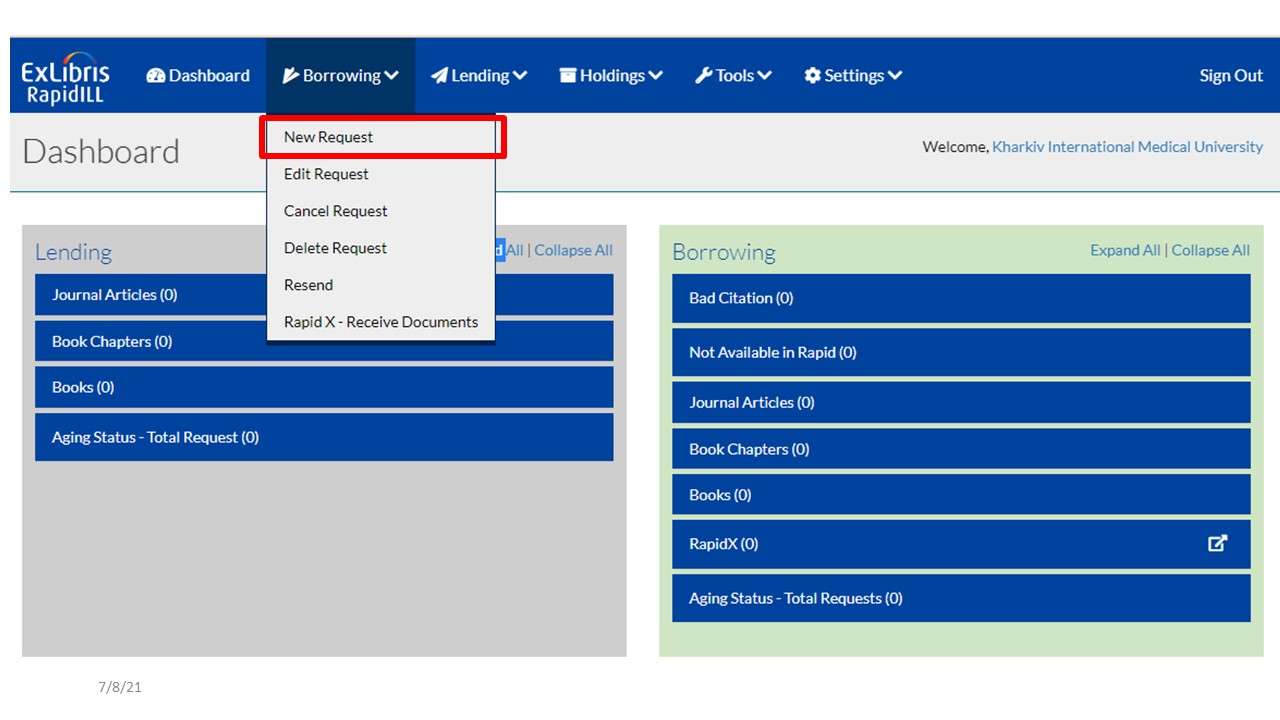Click the Dashboard page heading

[x=101, y=152]
